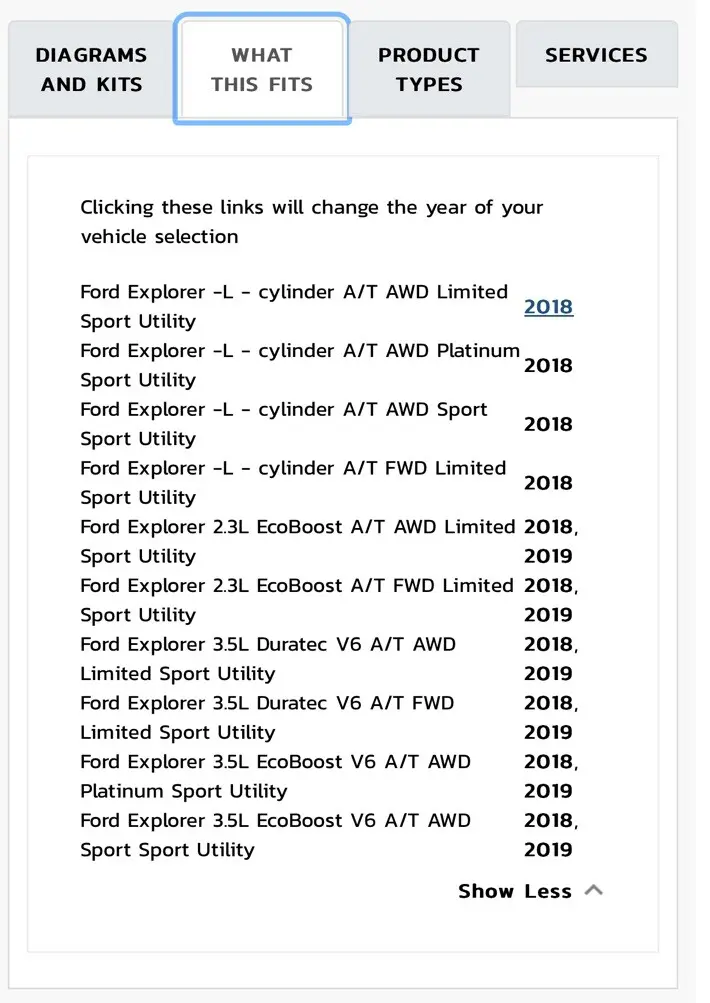Viewport: 710px width, 1003px height.
Task: Select the What This Fits tab
Action: pyautogui.click(x=262, y=69)
